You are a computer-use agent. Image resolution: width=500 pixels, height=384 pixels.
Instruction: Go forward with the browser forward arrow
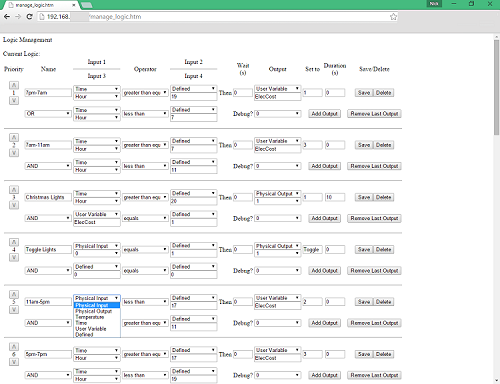click(18, 17)
